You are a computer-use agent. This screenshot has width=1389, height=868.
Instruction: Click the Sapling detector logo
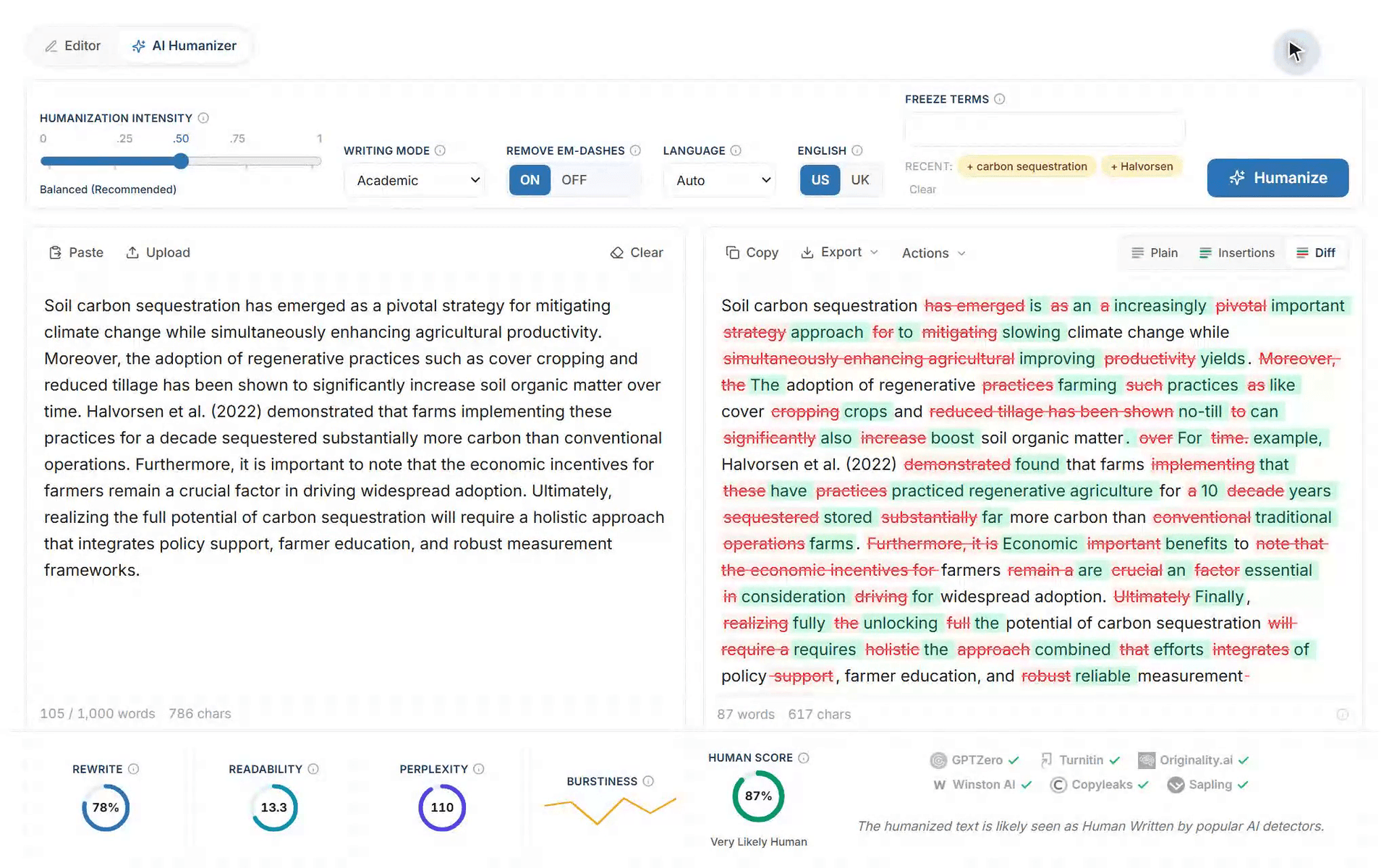tap(1176, 785)
